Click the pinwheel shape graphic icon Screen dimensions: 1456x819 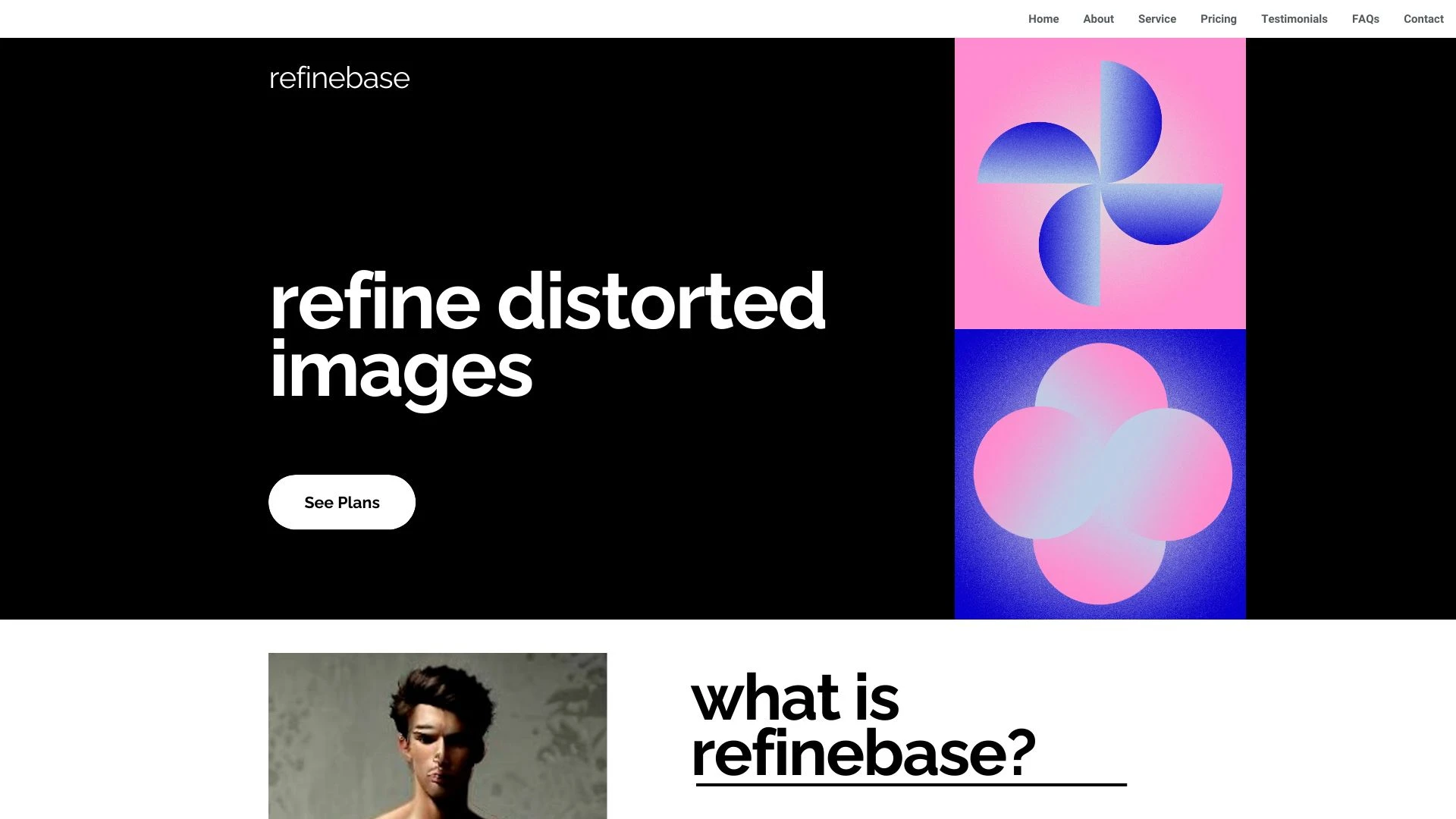point(1099,183)
